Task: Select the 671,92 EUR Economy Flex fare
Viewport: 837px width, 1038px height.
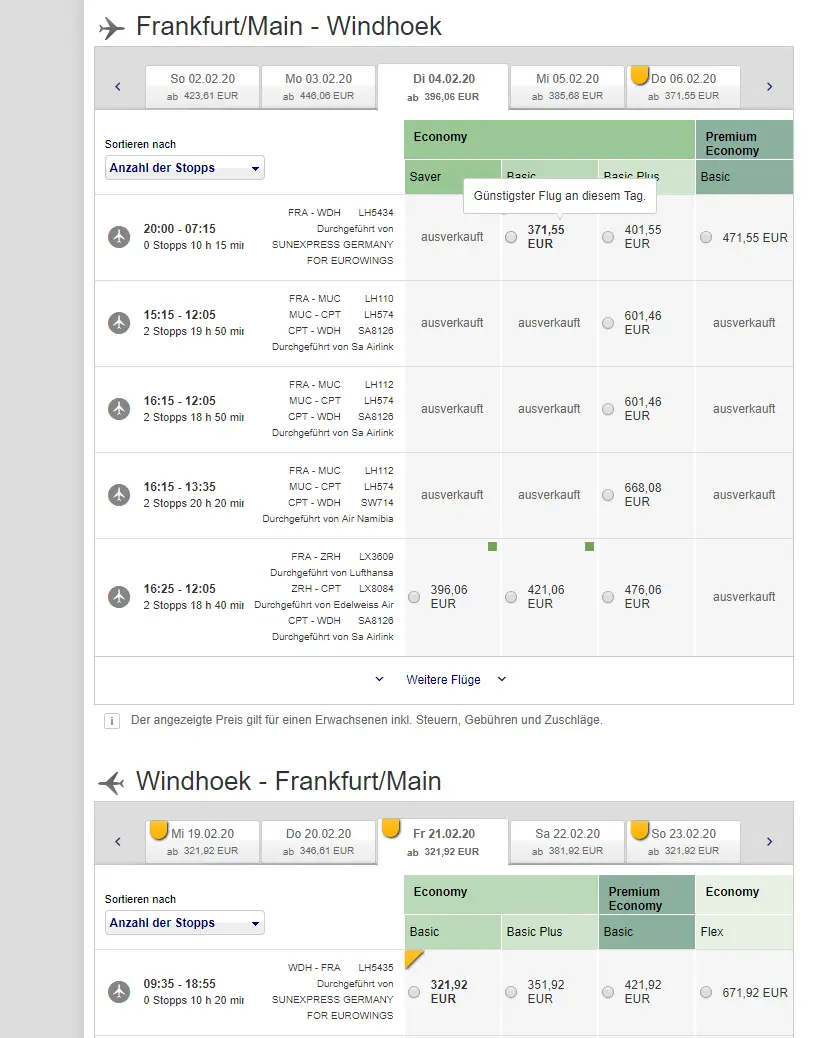Action: [706, 992]
